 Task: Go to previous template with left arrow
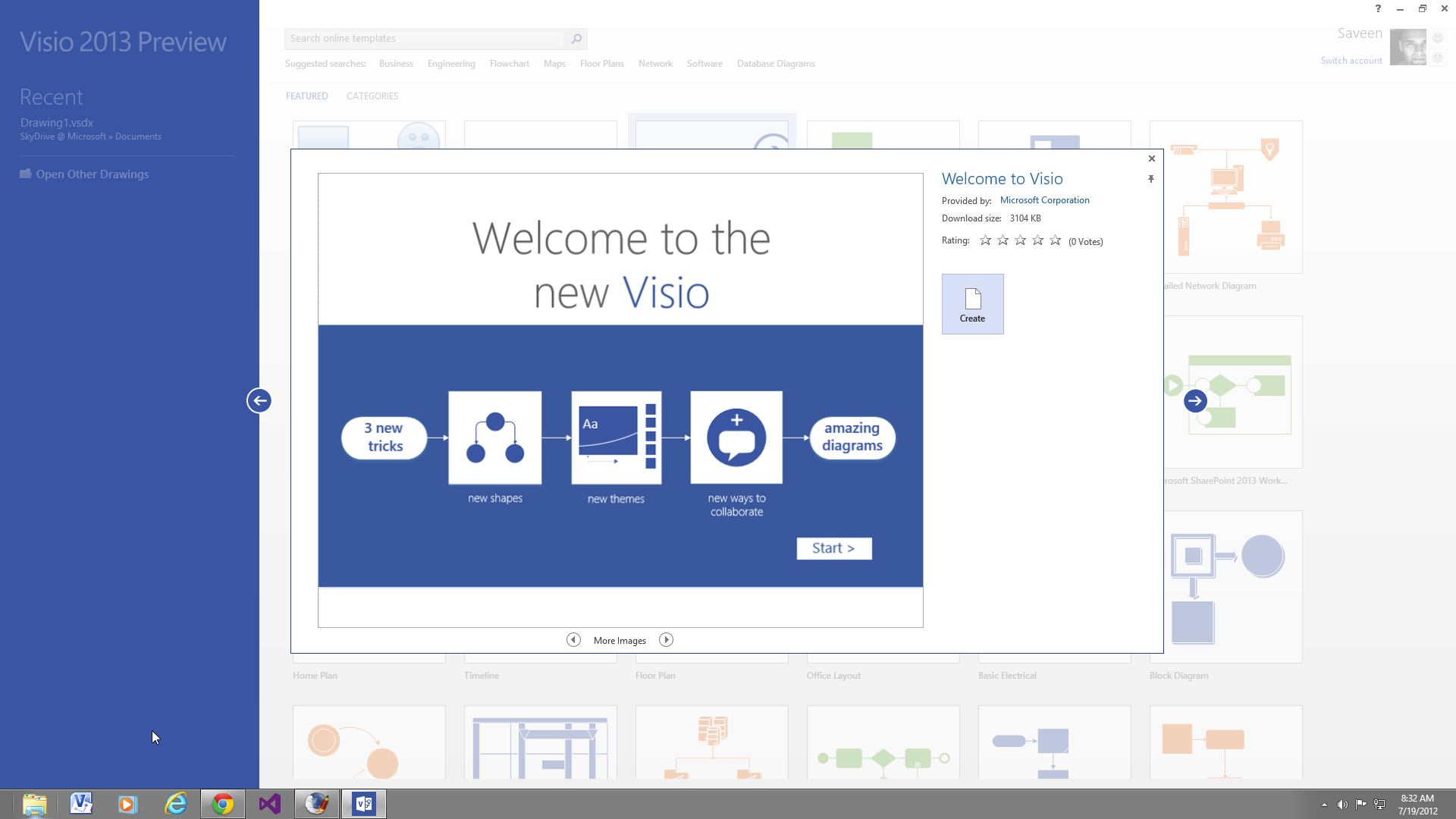click(259, 400)
